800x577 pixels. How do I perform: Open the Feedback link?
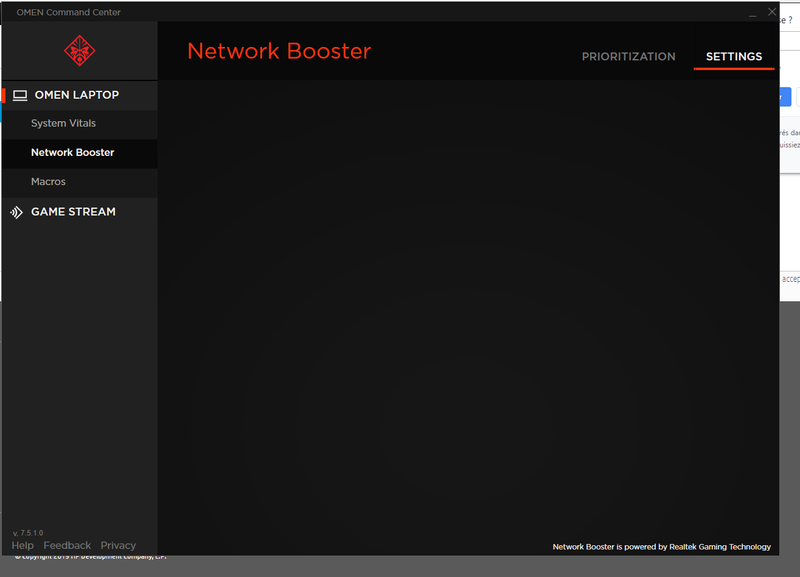coord(67,545)
